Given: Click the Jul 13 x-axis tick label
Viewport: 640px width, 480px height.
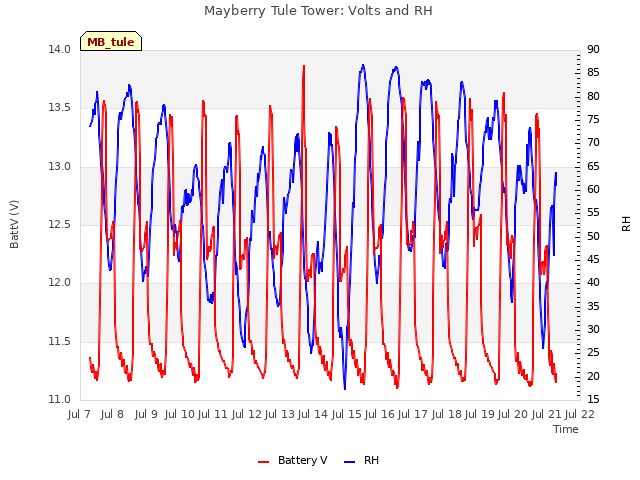Looking at the screenshot, I should point(280,415).
